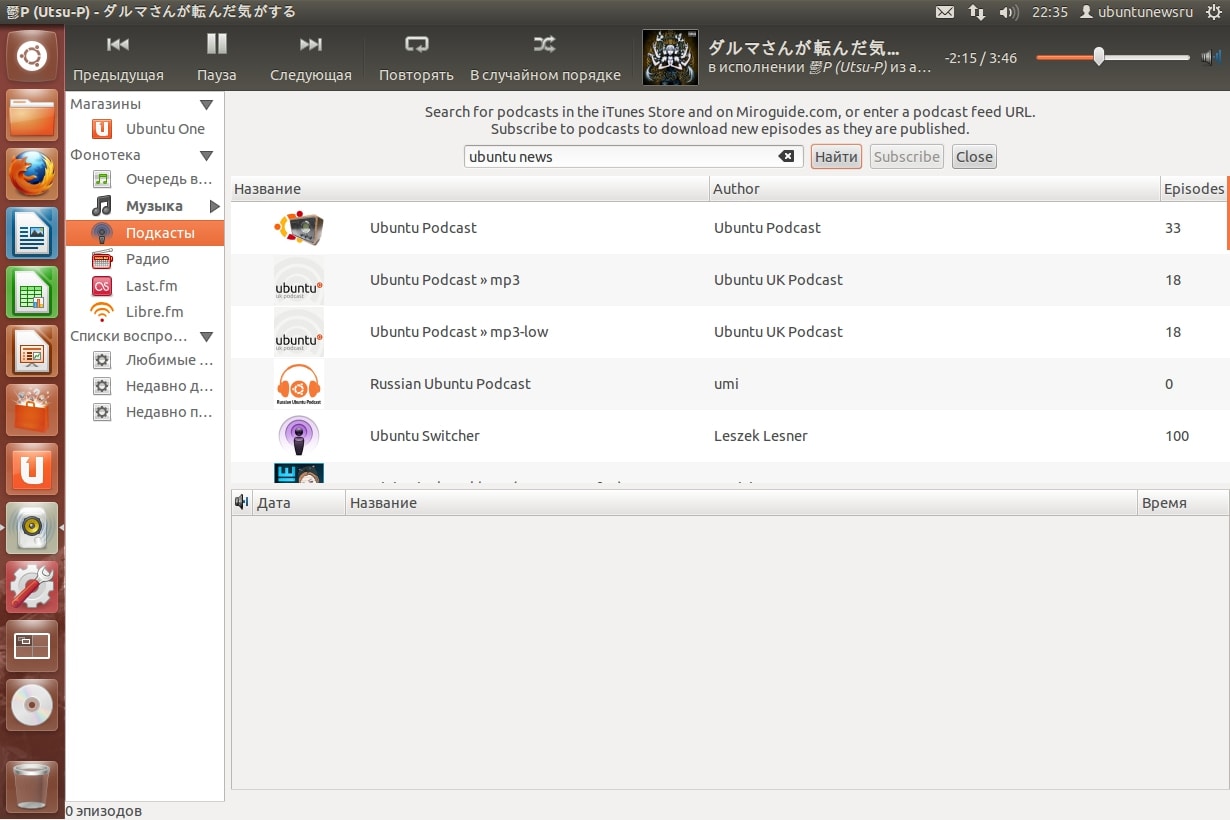The width and height of the screenshot is (1230, 820).
Task: Collapse the Магазины section
Action: click(x=206, y=104)
